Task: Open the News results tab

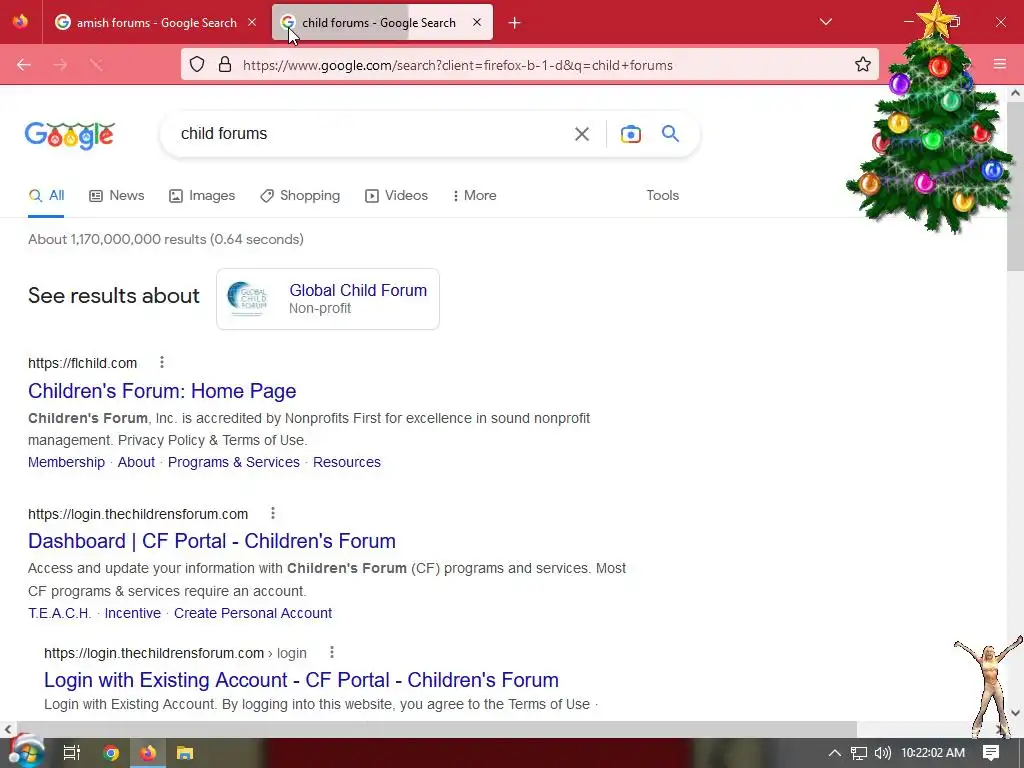Action: click(117, 195)
